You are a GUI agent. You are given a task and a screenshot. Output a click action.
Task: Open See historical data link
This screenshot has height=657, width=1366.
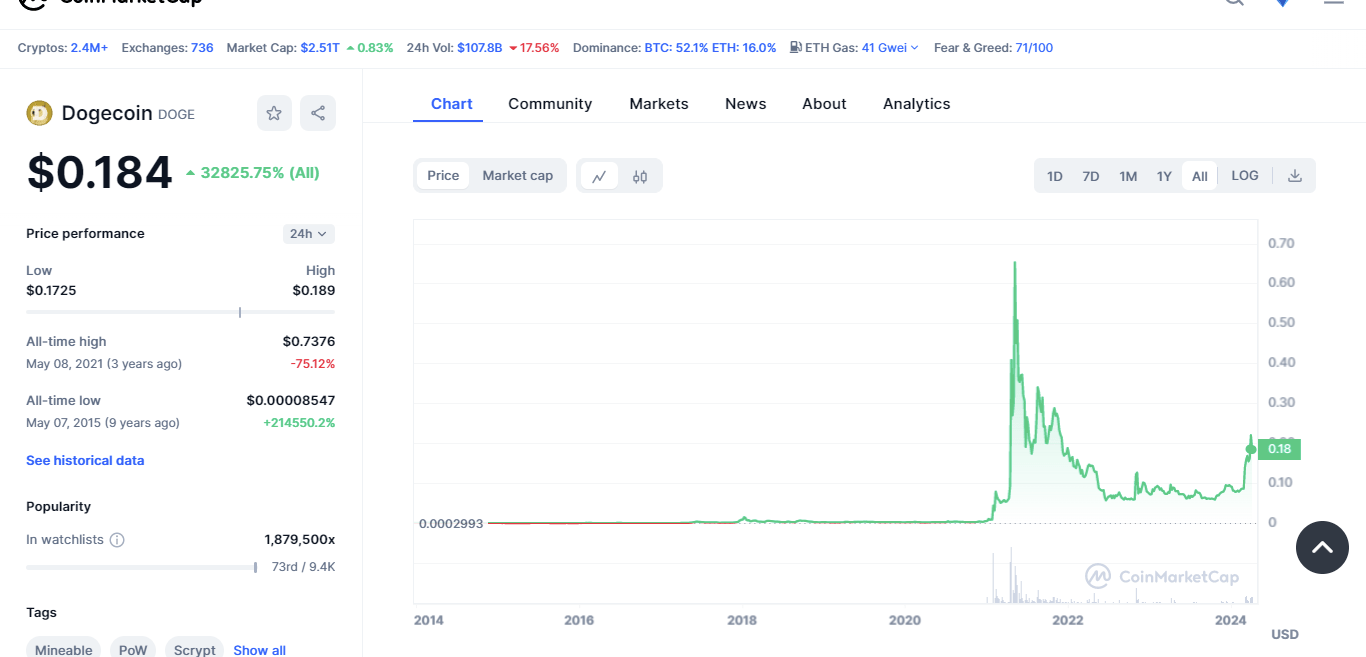click(x=85, y=461)
